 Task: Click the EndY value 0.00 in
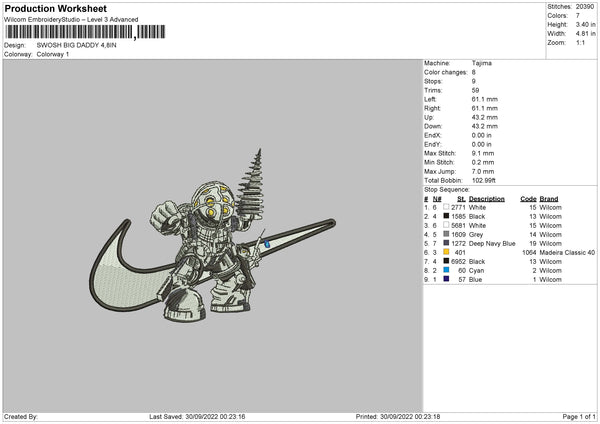click(481, 144)
